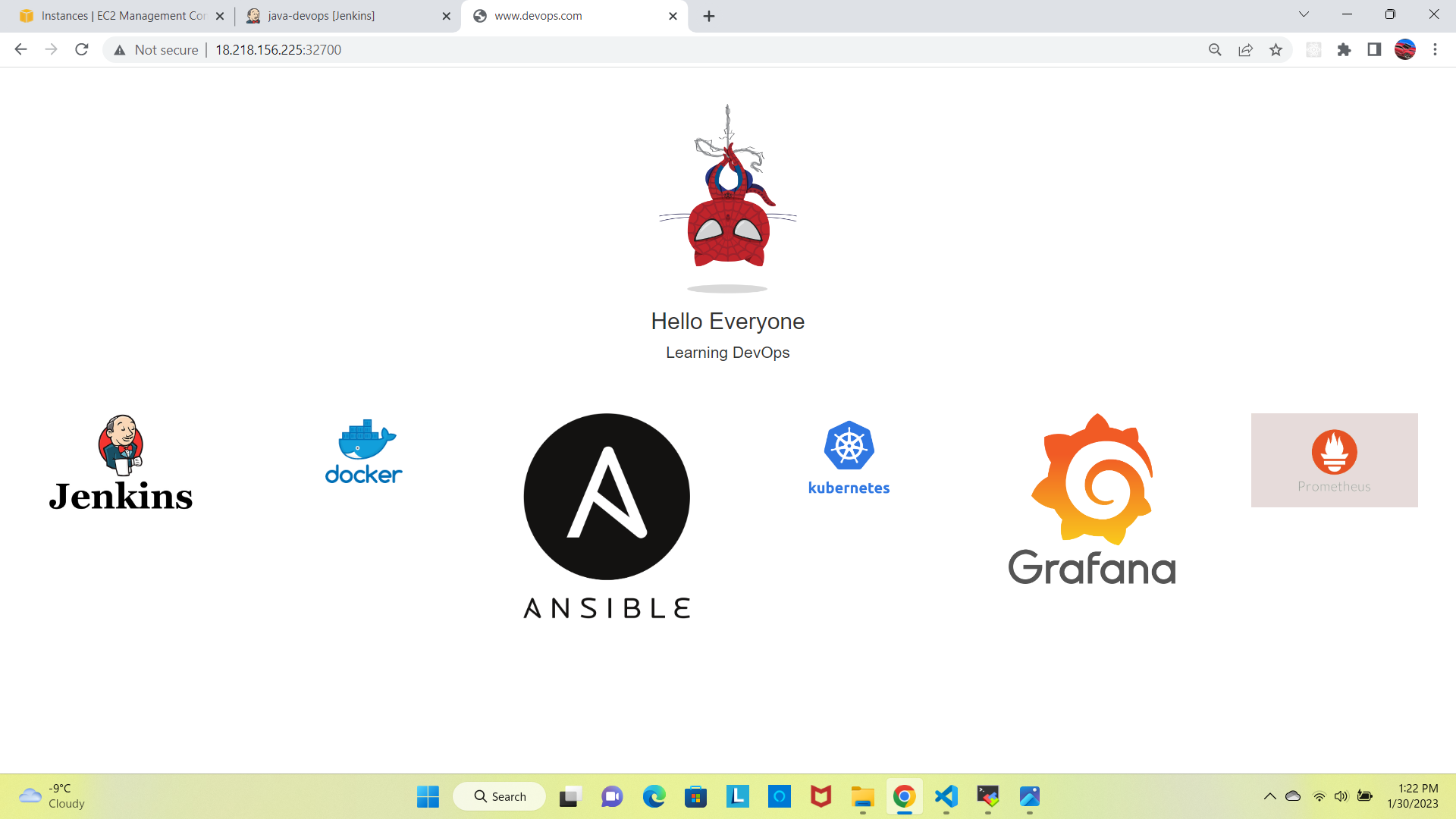Open the weather widget showing Cloudy
Screen dimensions: 1456x819
pyautogui.click(x=52, y=796)
